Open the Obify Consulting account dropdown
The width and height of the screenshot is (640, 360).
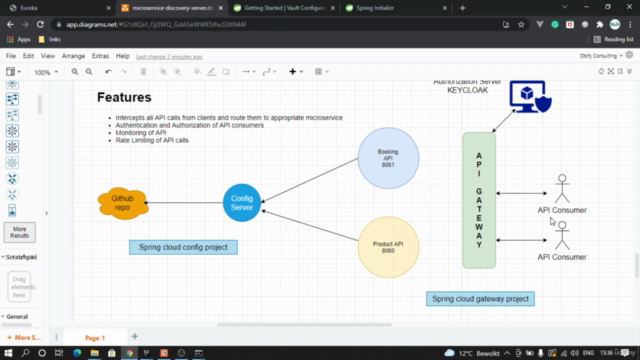pos(601,56)
